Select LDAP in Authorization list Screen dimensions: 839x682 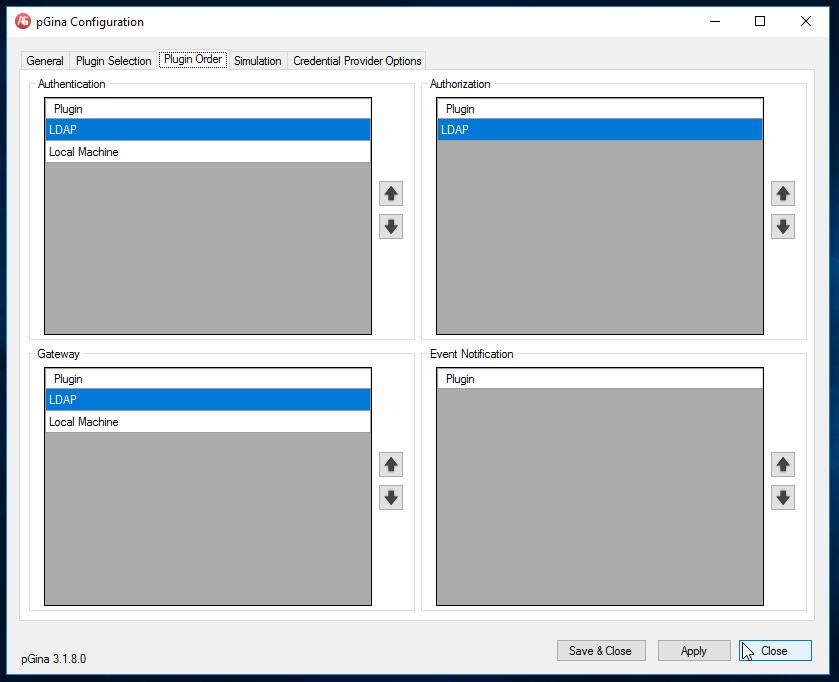[600, 130]
